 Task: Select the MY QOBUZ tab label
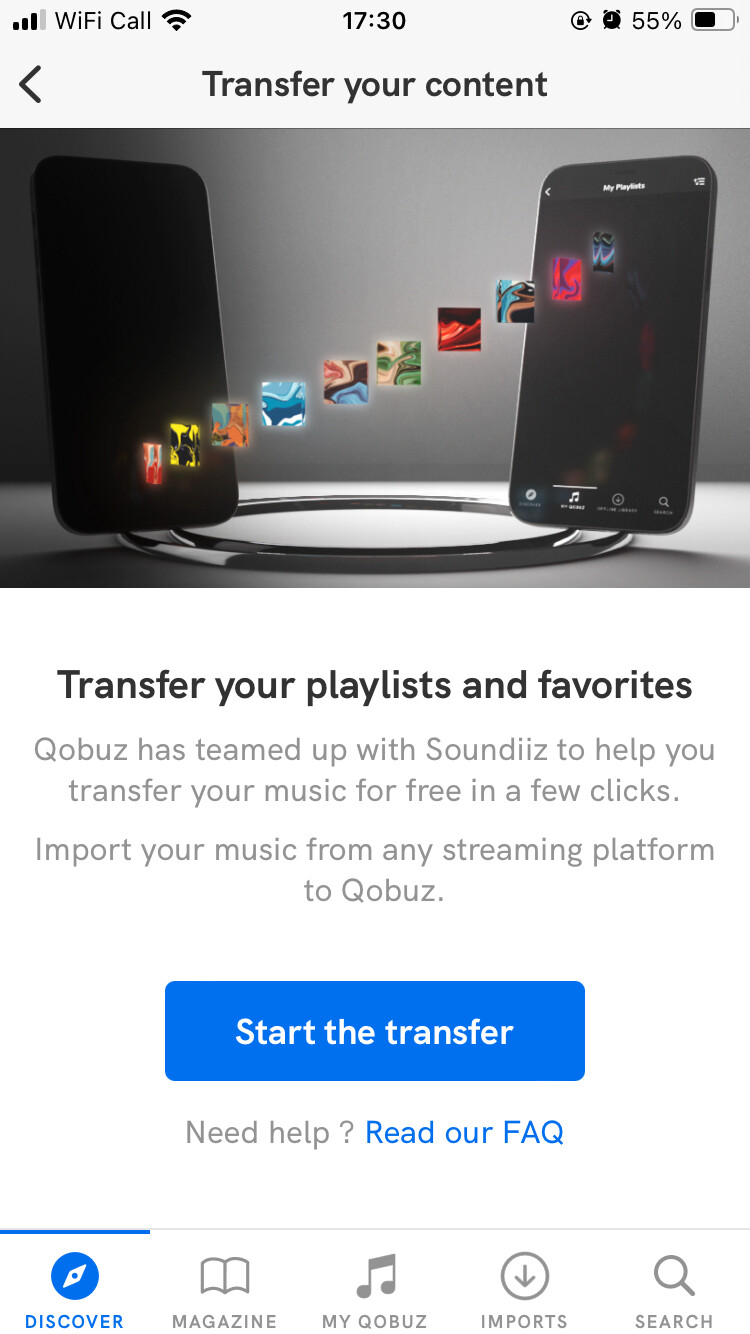pos(375,1321)
